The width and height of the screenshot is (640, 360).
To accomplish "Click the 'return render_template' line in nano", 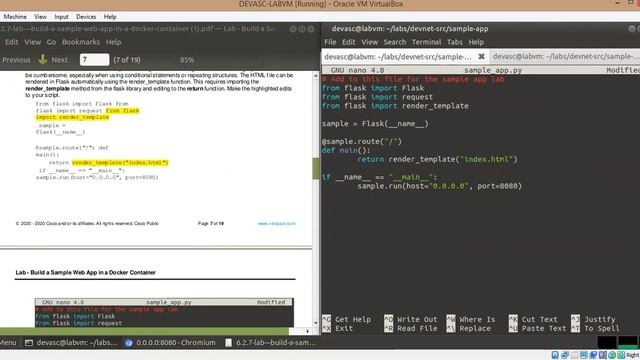I will point(437,159).
